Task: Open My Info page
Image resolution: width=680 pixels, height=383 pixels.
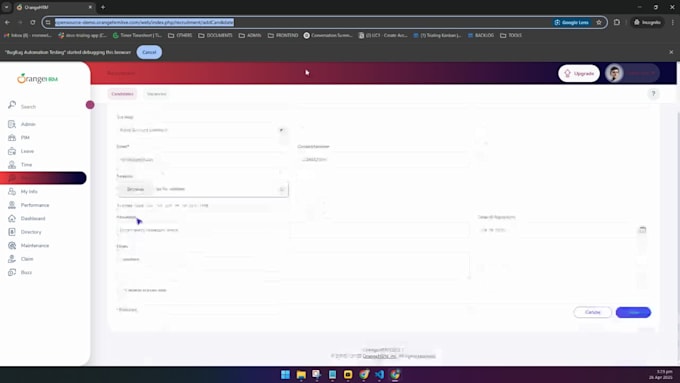Action: coord(29,192)
